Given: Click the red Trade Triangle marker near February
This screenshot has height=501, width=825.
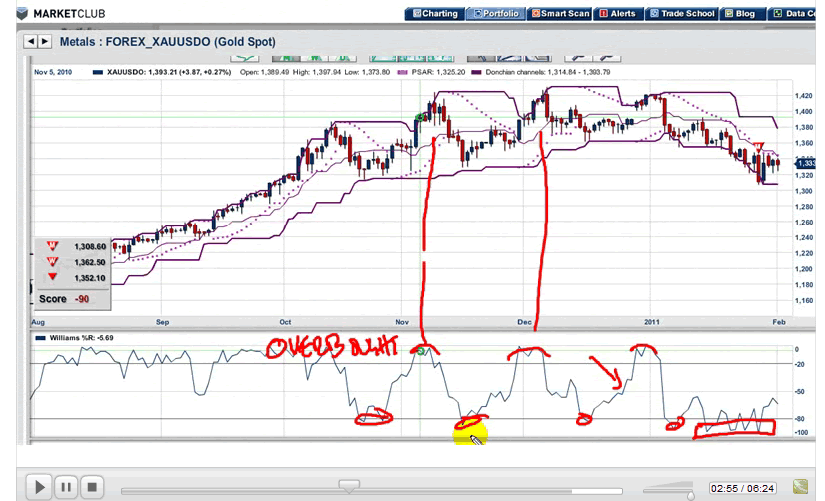Looking at the screenshot, I should [x=758, y=146].
